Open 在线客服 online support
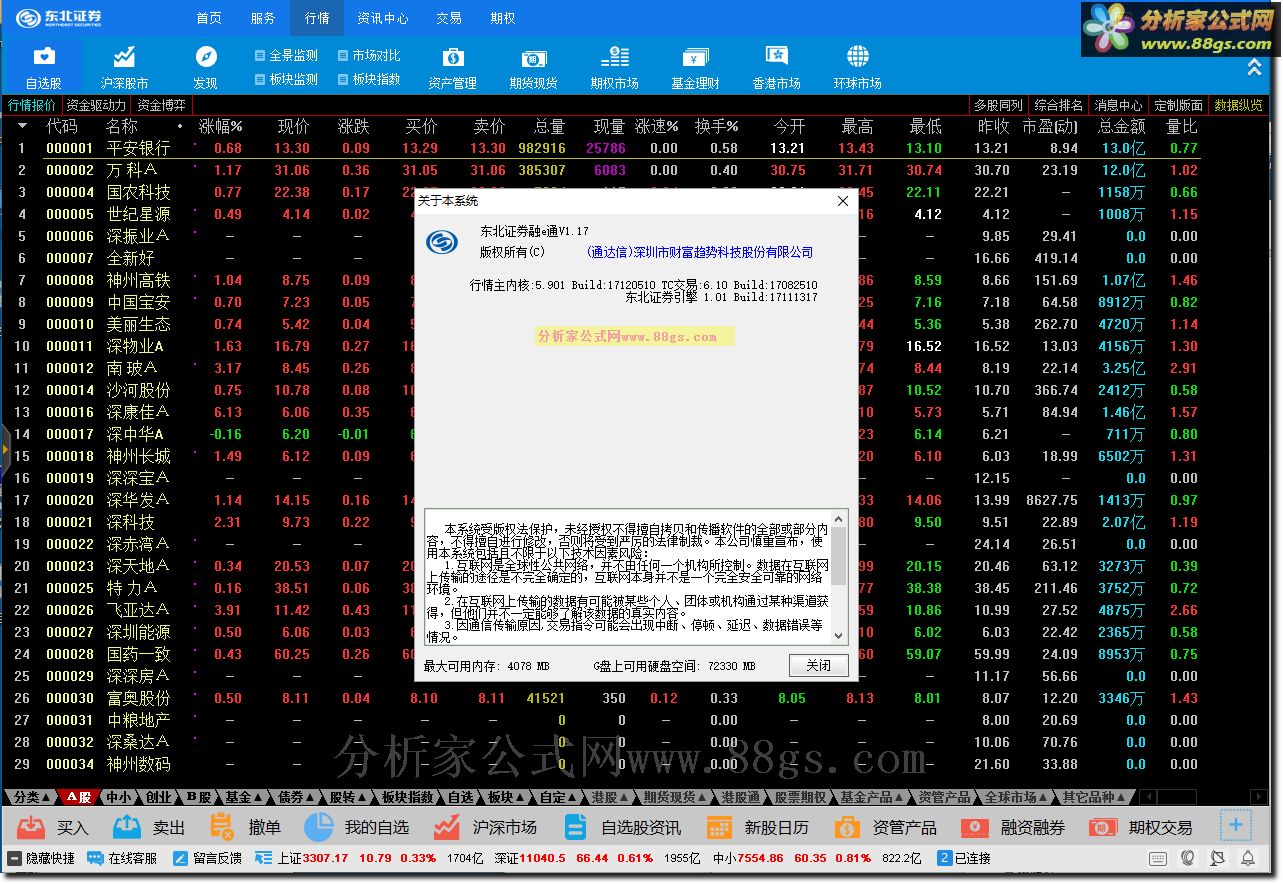Screen dimensions: 1283x884 click(x=123, y=859)
